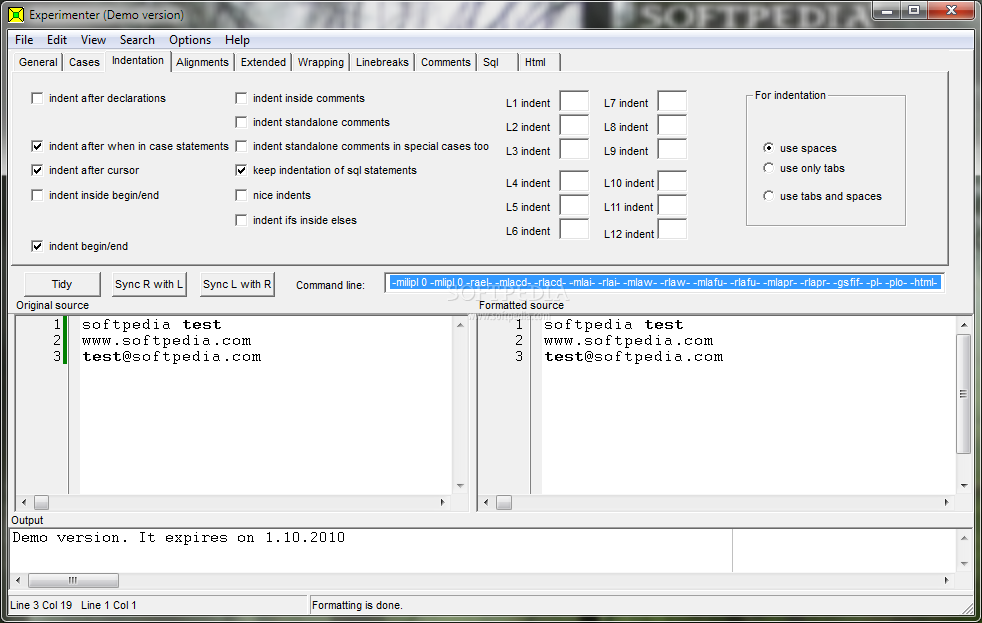Image resolution: width=982 pixels, height=623 pixels.
Task: Check the box labelled just 'indent standalone comments'
Action: click(x=241, y=122)
